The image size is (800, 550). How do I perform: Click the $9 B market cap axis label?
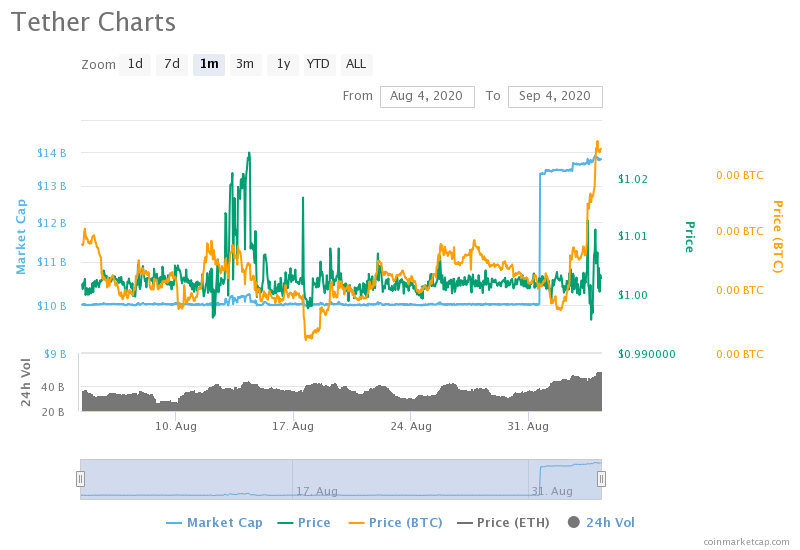55,354
